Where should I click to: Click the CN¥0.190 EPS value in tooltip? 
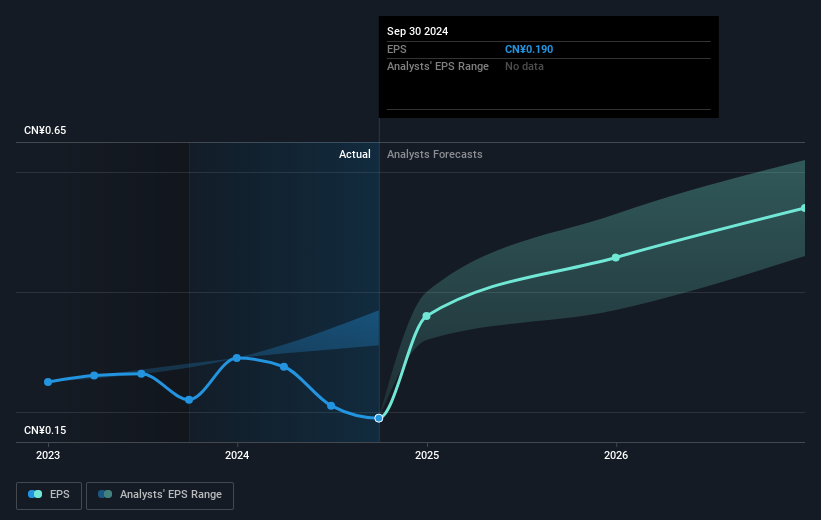click(529, 49)
